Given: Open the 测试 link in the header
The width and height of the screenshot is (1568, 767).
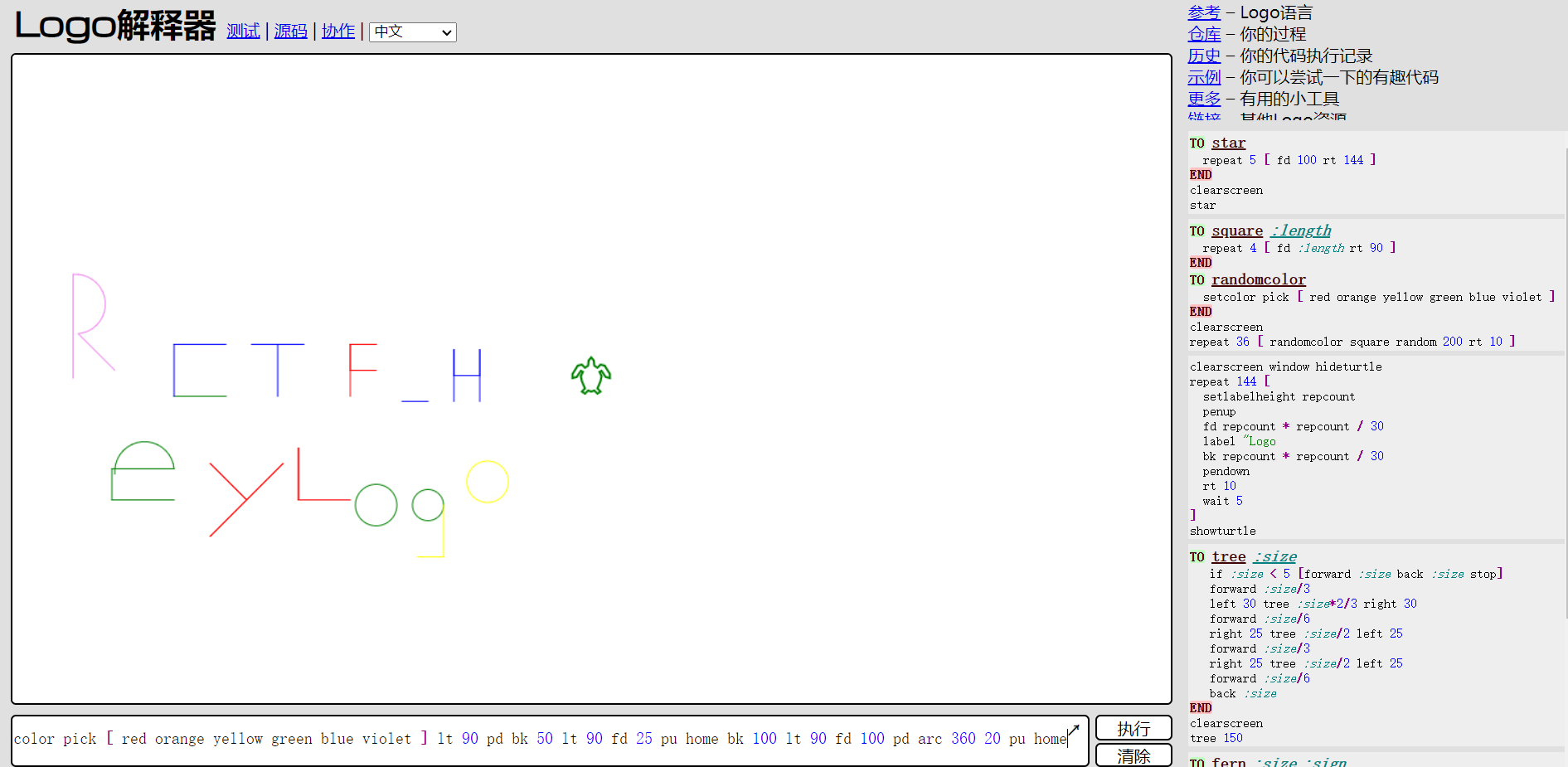Looking at the screenshot, I should (x=243, y=31).
